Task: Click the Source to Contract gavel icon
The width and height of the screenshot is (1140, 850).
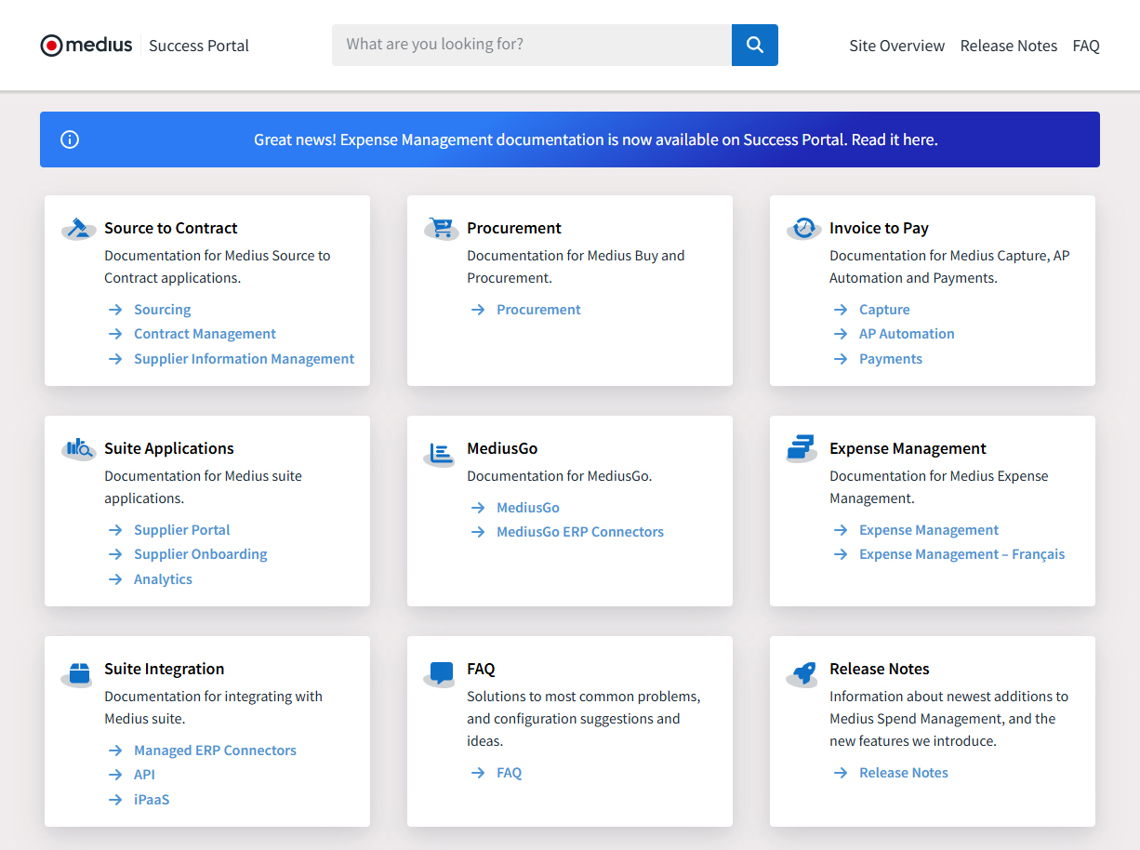Action: tap(78, 227)
